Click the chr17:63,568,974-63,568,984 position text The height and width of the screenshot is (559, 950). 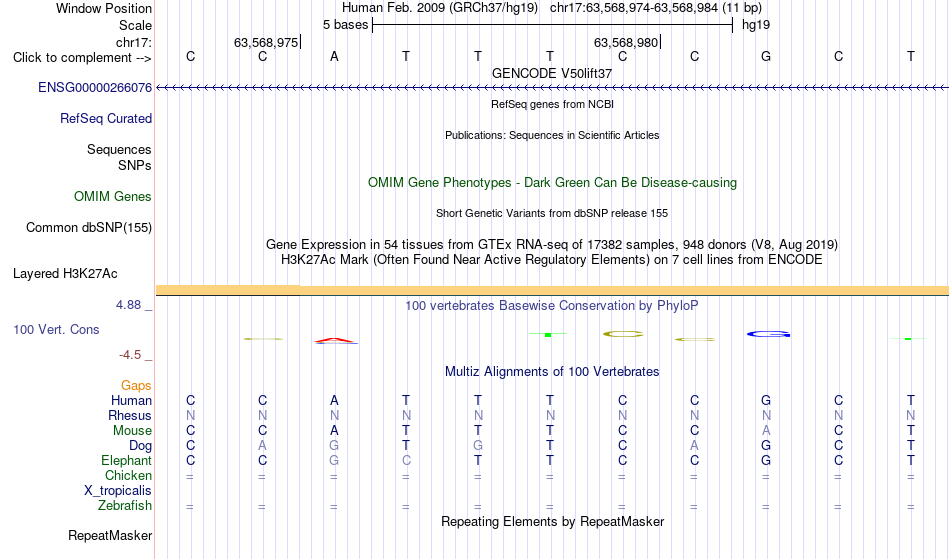coord(634,8)
